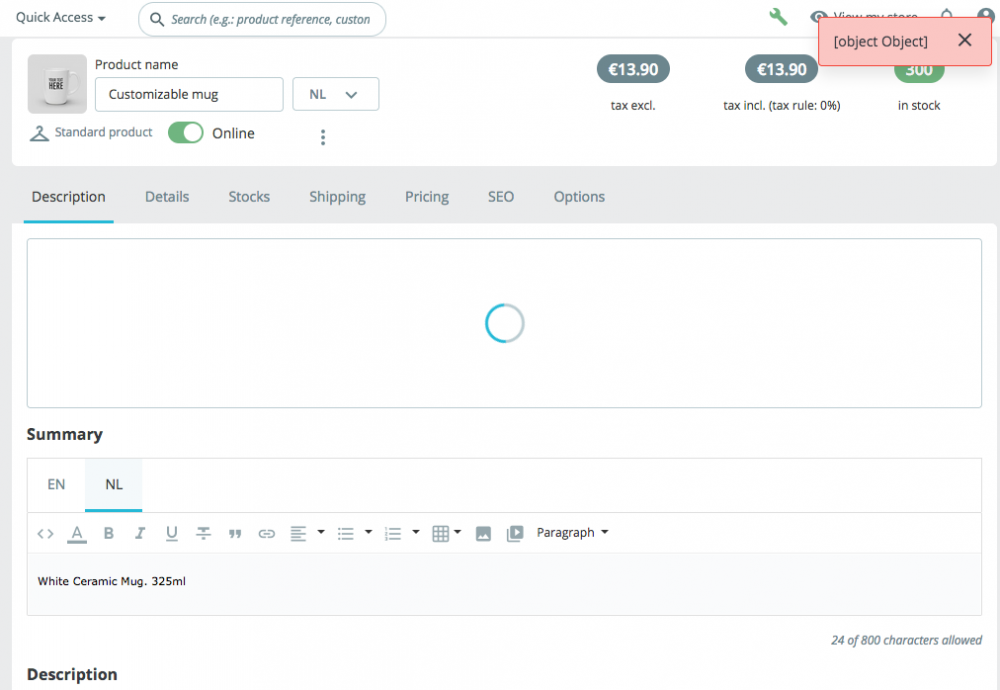Click the tax excl. €13.90 price badge
This screenshot has width=1000, height=690.
633,69
